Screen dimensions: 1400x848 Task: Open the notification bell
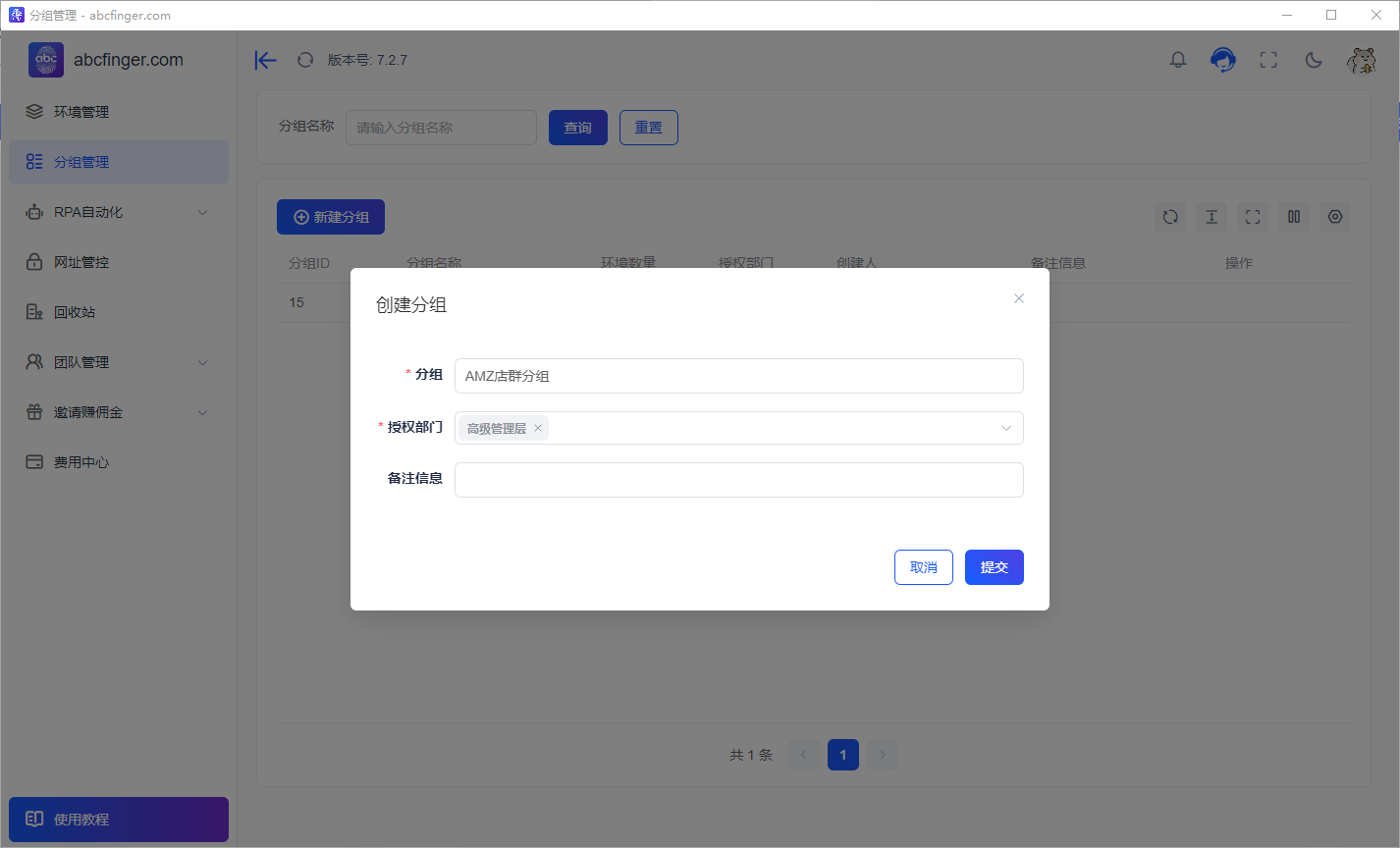pos(1178,60)
